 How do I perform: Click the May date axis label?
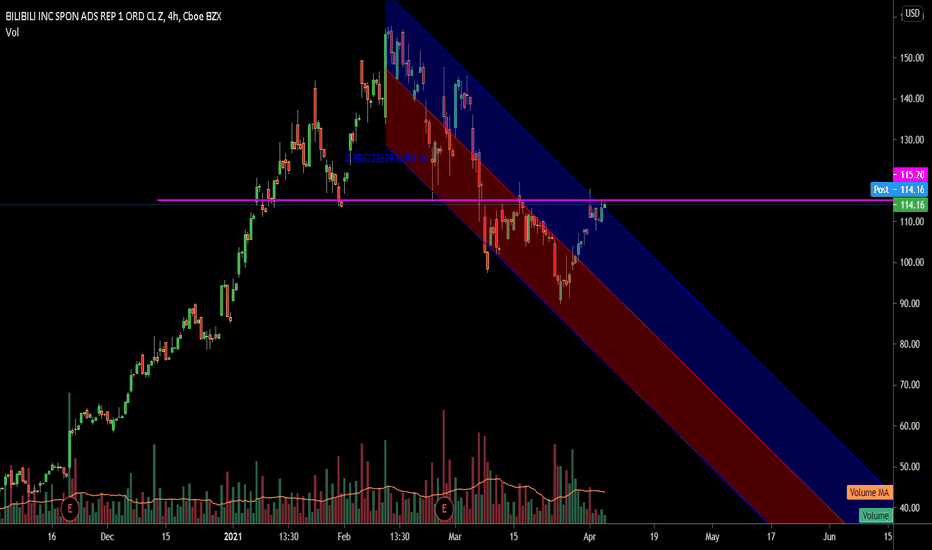coord(712,537)
